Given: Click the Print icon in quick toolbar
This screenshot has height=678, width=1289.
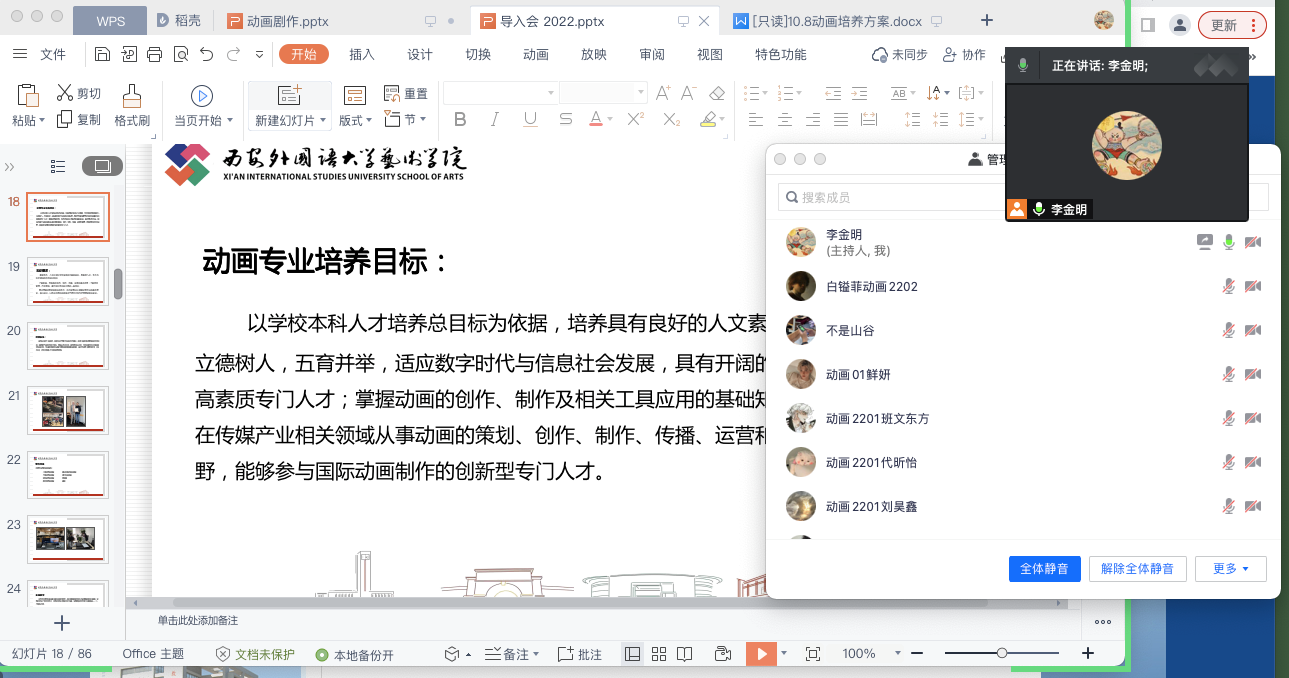Looking at the screenshot, I should pyautogui.click(x=155, y=55).
